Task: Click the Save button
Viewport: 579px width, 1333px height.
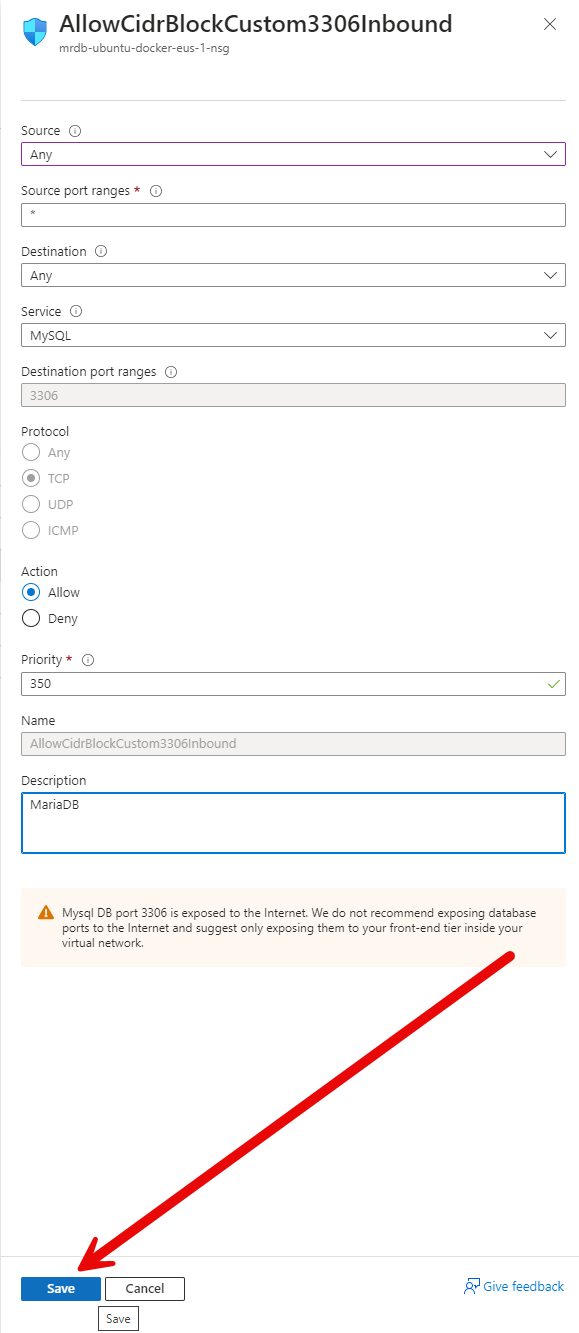Action: click(61, 1288)
